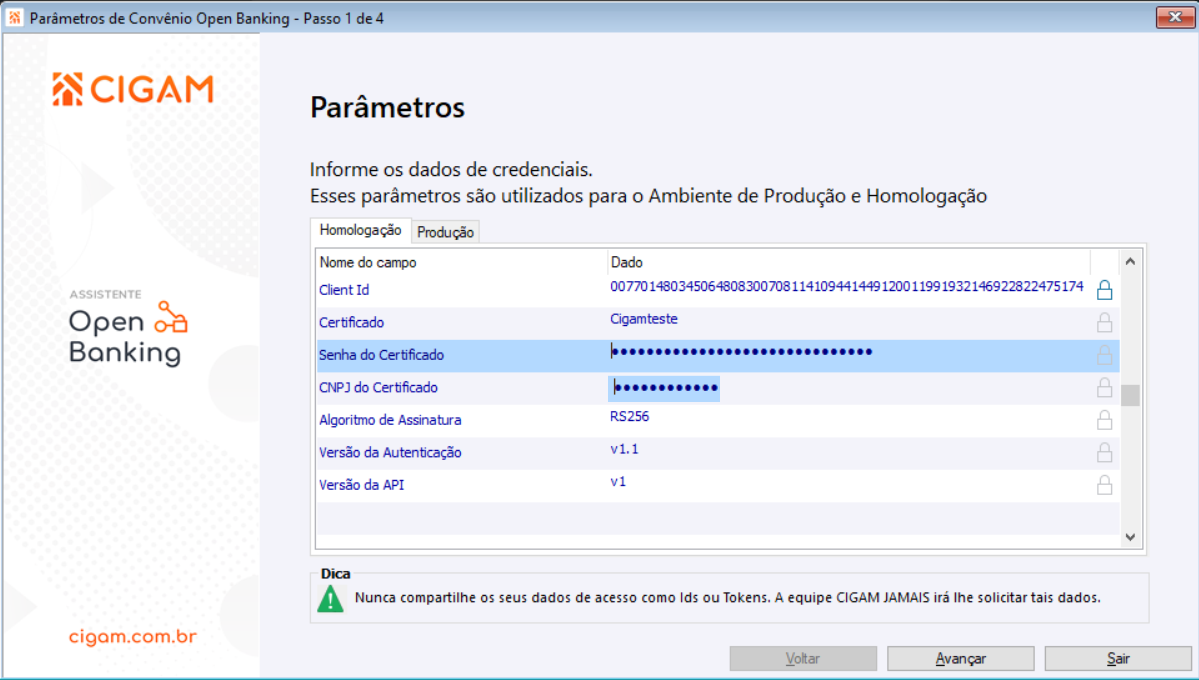This screenshot has width=1199, height=680.
Task: Click the Open Banking assistant icon
Action: coord(171,317)
